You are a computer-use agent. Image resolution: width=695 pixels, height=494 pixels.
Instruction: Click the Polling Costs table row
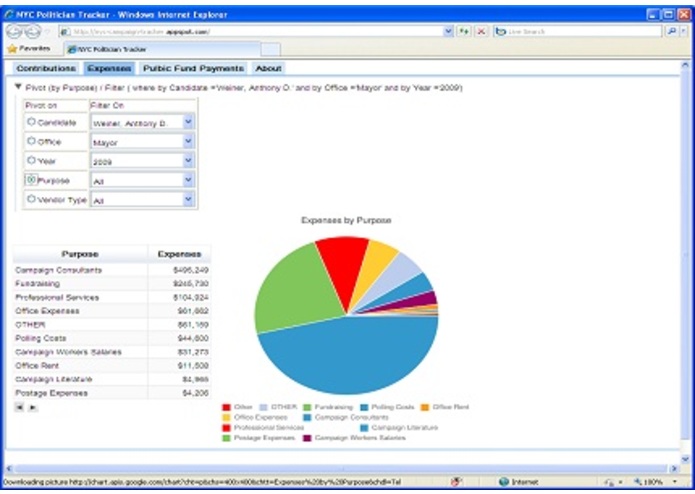tap(112, 338)
